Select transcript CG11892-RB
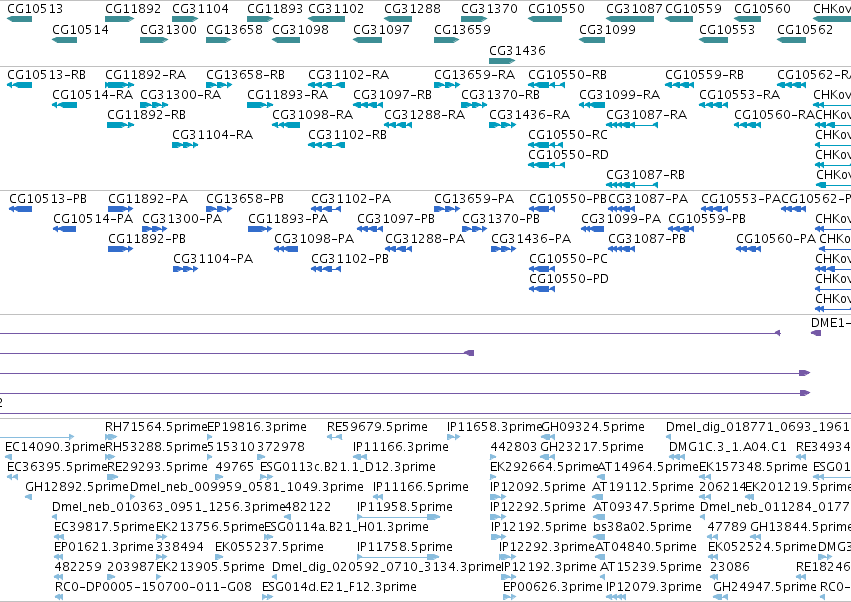Viewport: 851px width, 602px height. click(147, 115)
